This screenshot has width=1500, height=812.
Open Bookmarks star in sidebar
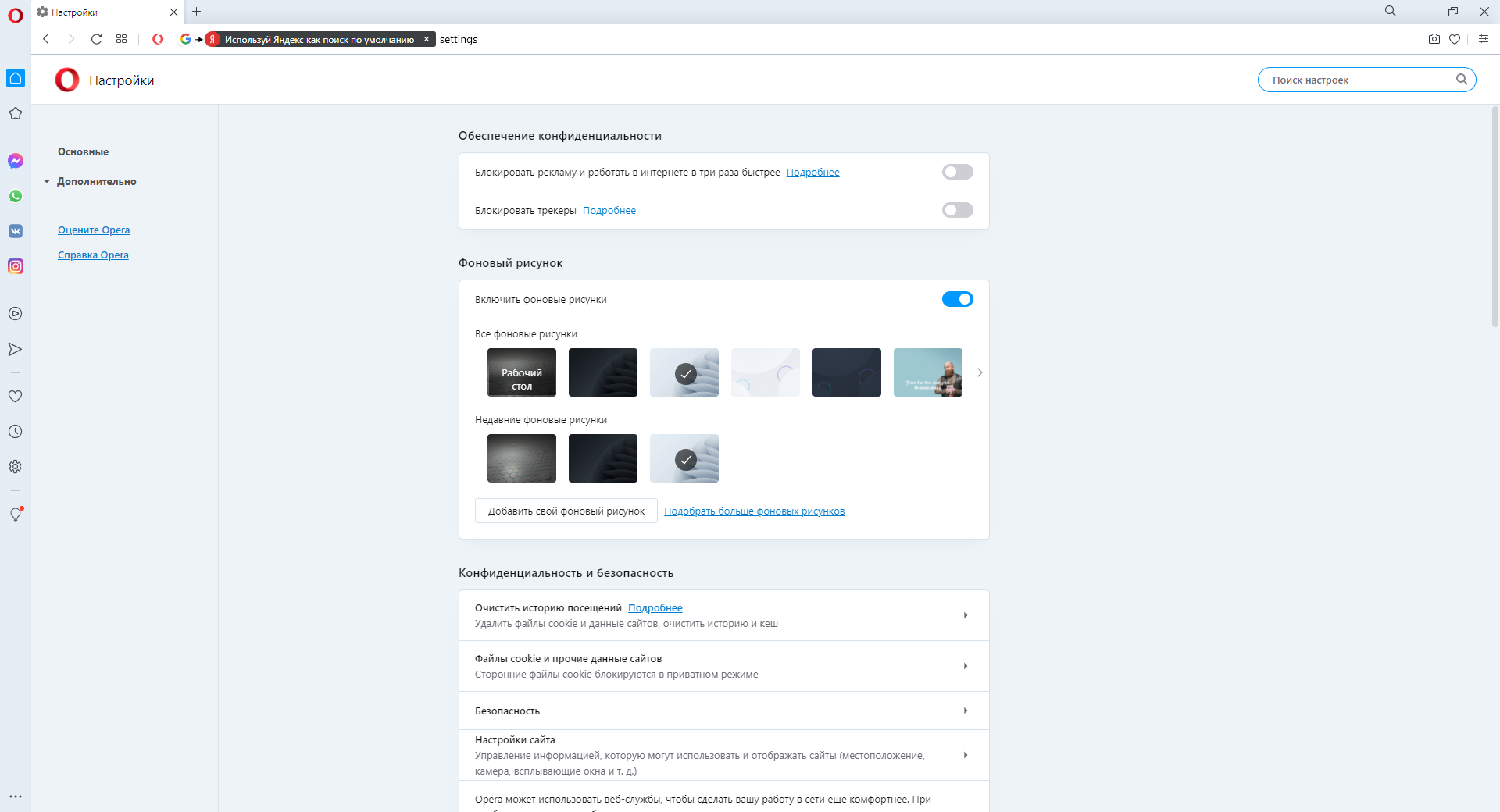point(16,113)
